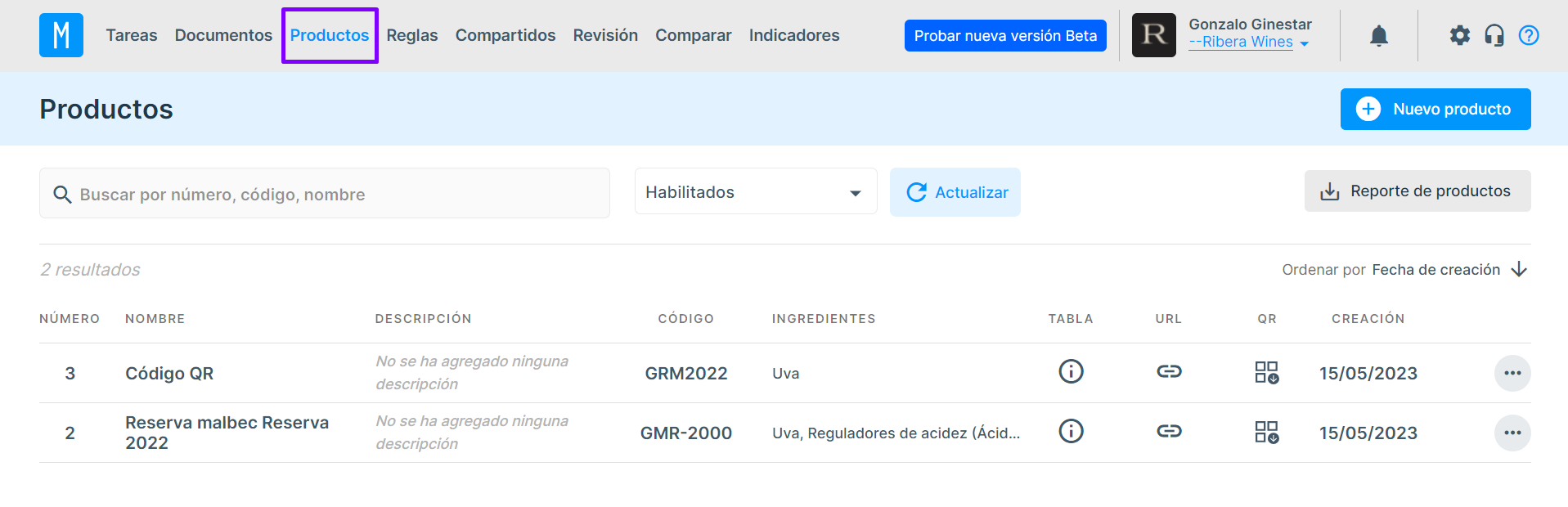The width and height of the screenshot is (1568, 507).
Task: Open help with the question mark icon
Action: point(1529,35)
